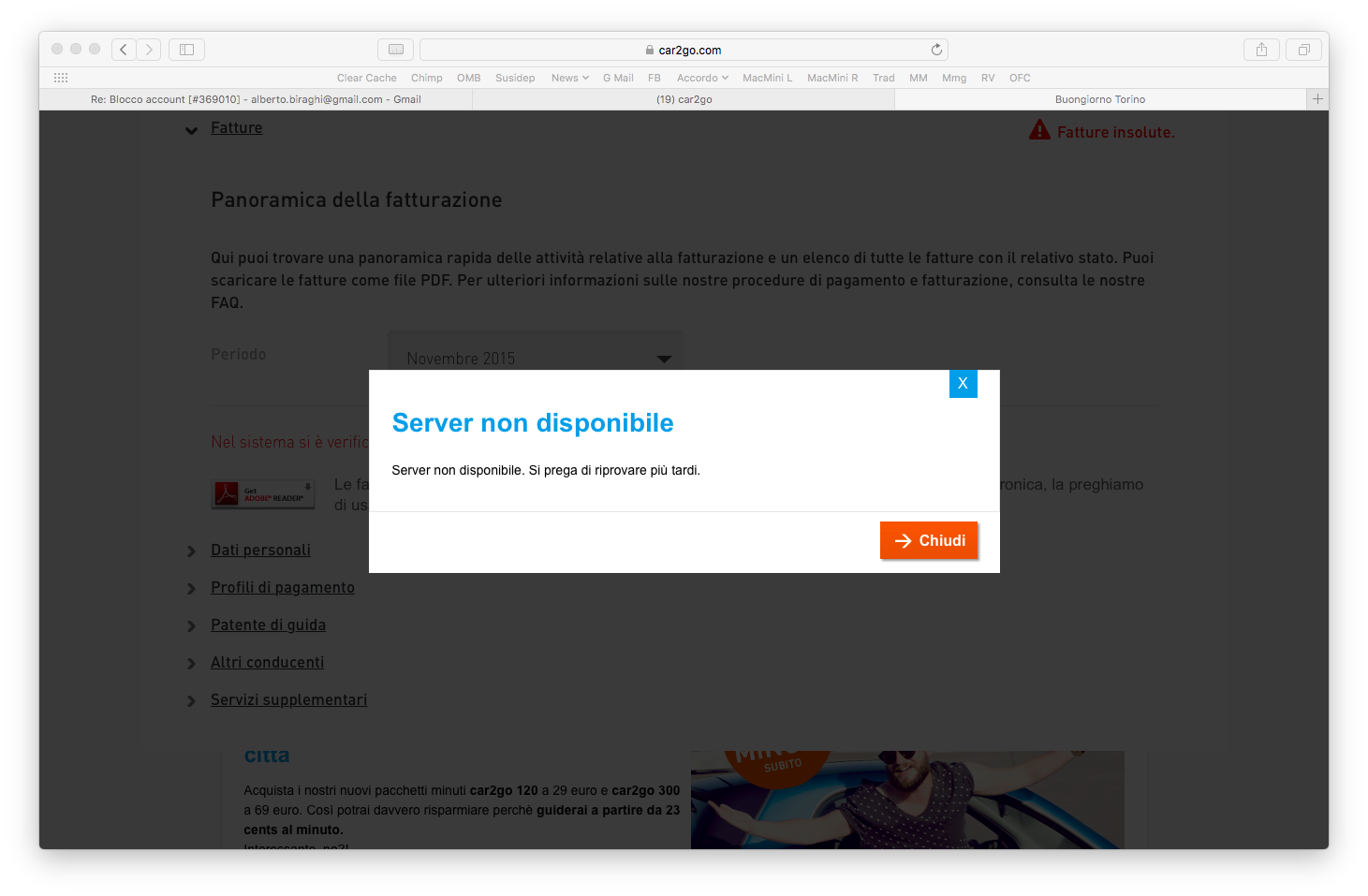1368x896 pixels.
Task: Collapse the Fatture section chevron
Action: click(191, 131)
